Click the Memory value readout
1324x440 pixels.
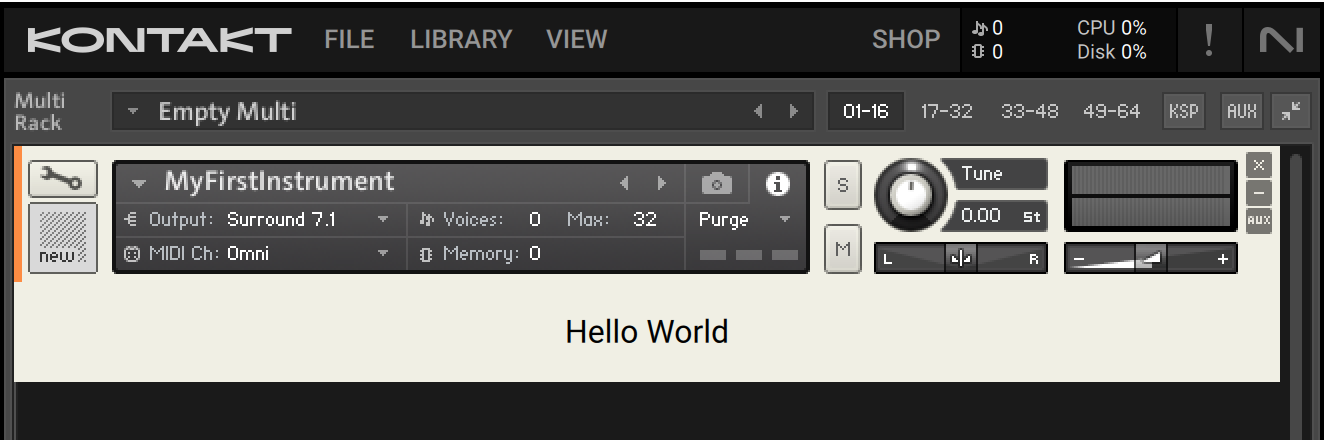535,254
